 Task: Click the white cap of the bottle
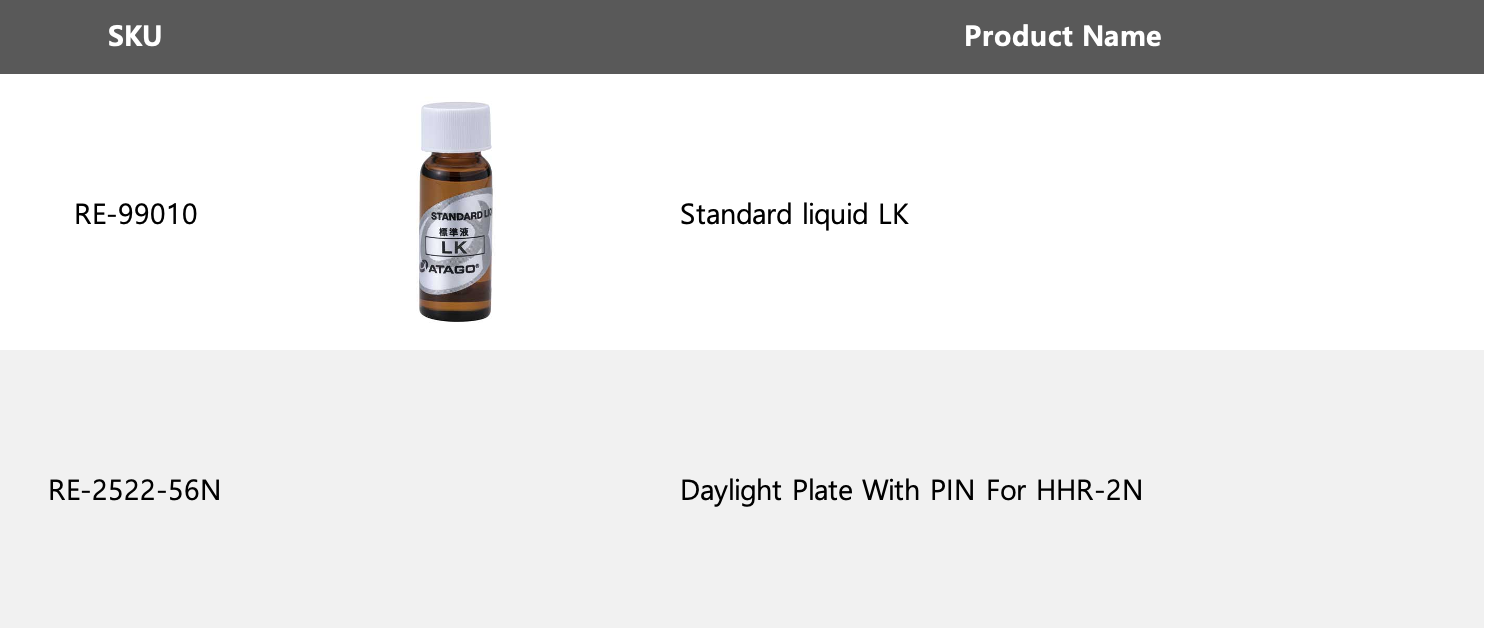click(455, 126)
